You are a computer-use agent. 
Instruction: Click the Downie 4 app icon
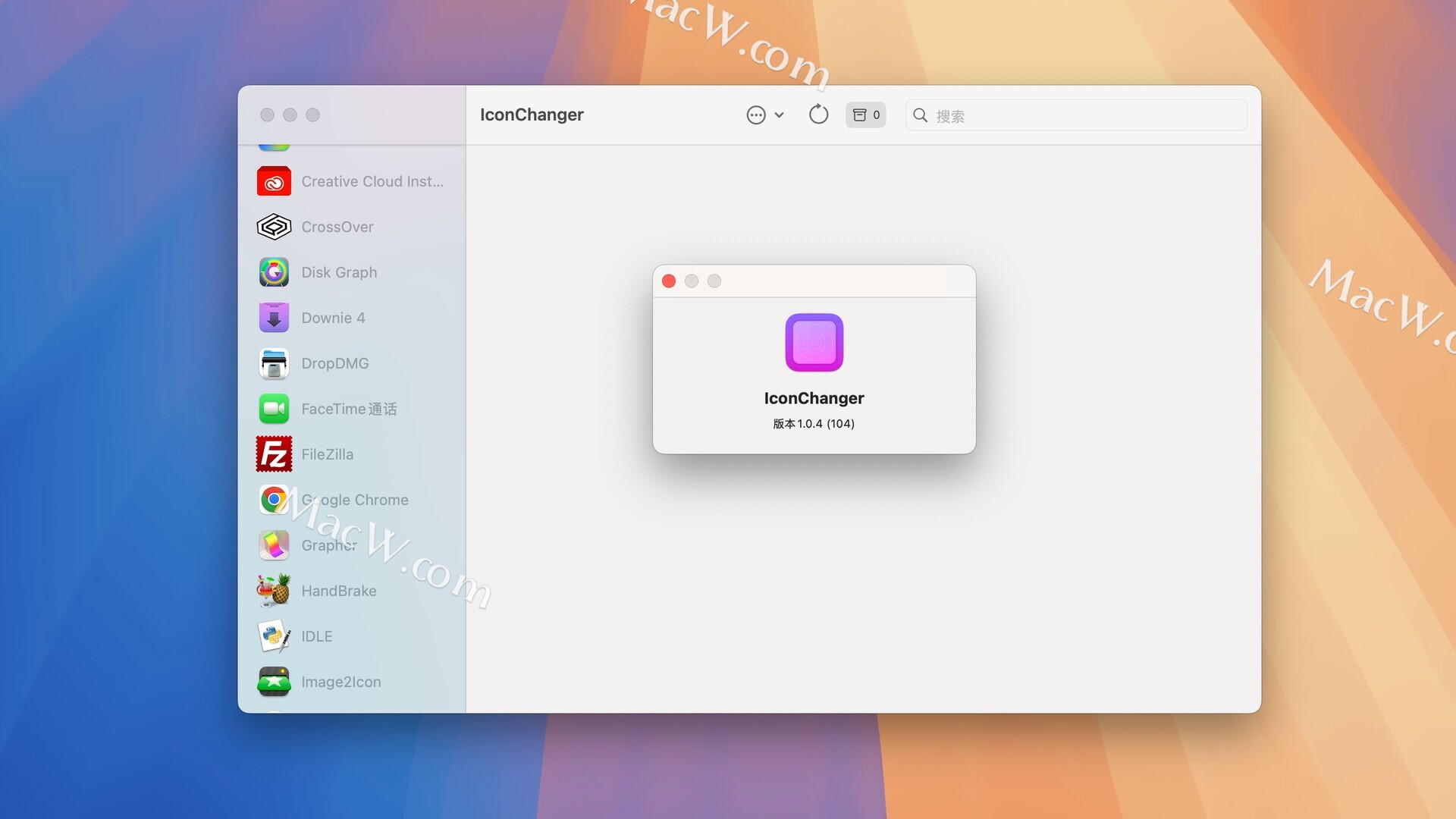pyautogui.click(x=274, y=318)
